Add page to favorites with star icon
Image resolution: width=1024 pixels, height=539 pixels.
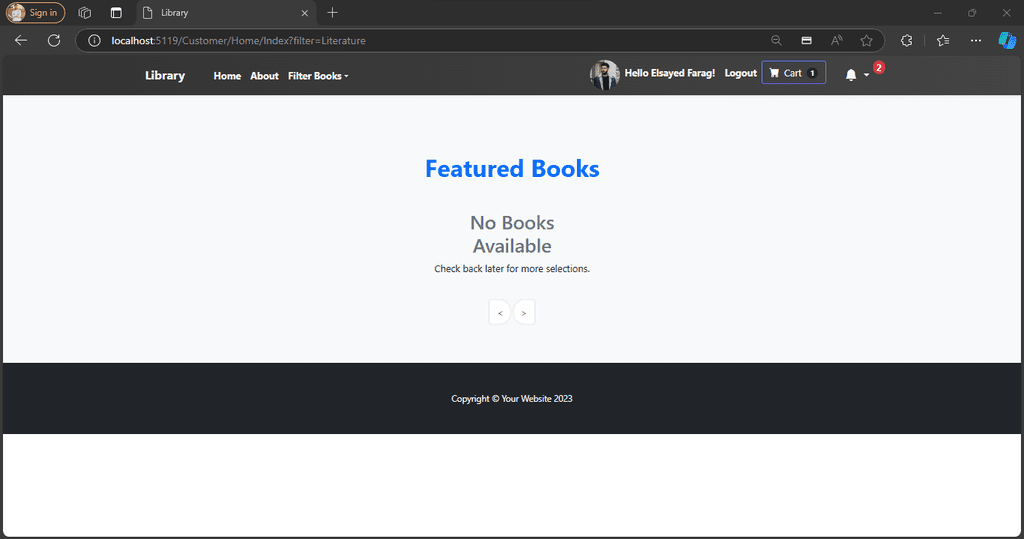point(867,41)
